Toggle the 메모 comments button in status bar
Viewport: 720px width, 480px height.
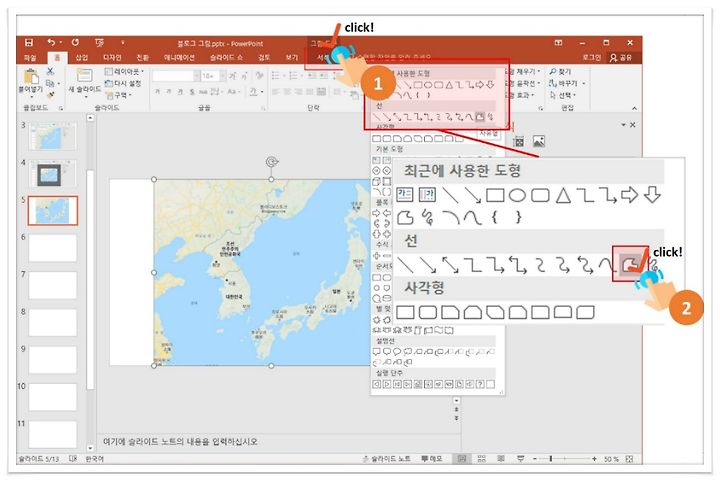point(432,458)
